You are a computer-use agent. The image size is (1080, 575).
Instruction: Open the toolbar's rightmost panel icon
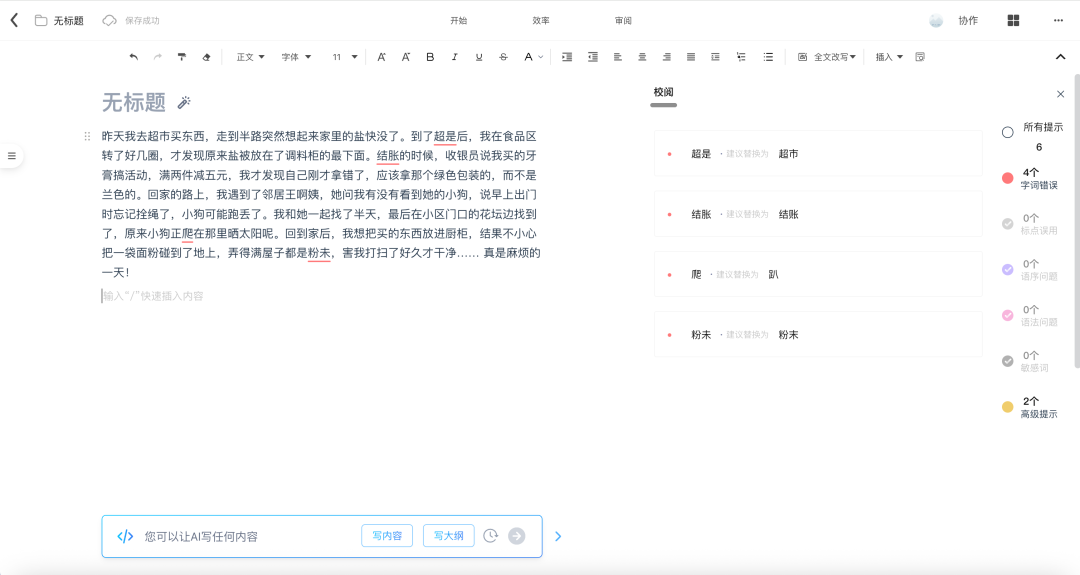pos(920,57)
